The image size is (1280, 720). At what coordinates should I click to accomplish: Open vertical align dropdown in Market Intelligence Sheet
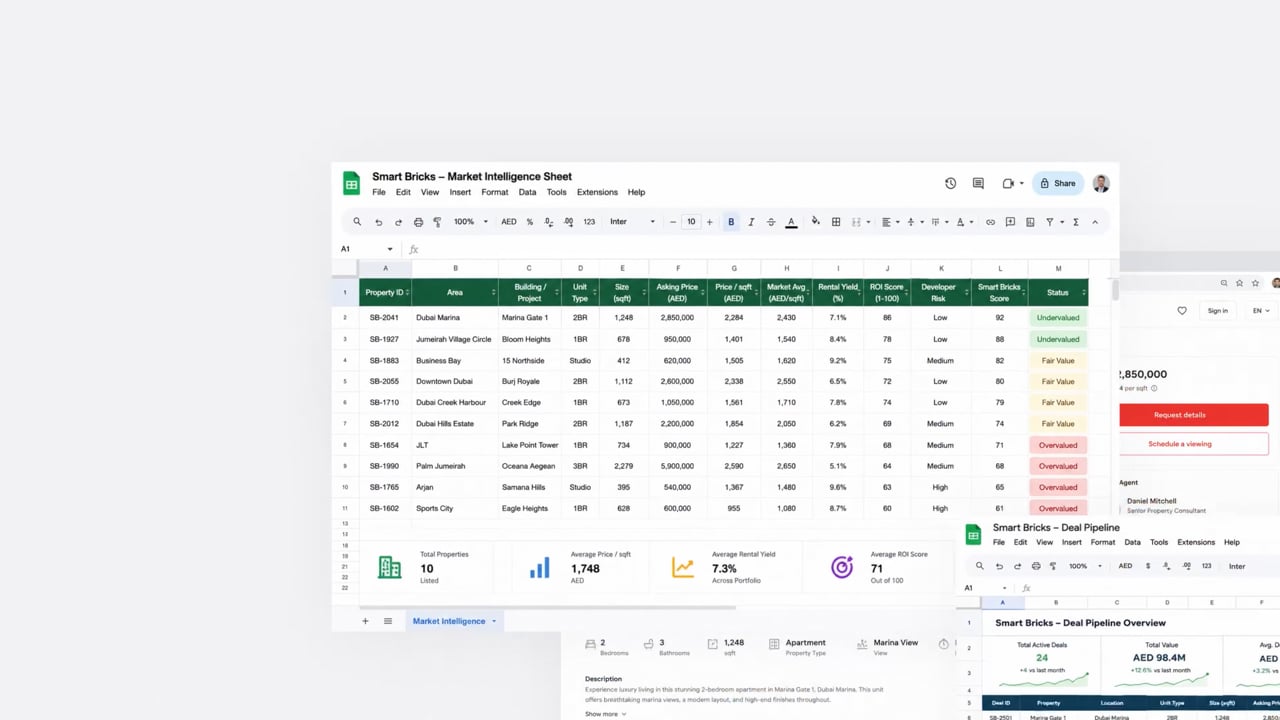[913, 222]
